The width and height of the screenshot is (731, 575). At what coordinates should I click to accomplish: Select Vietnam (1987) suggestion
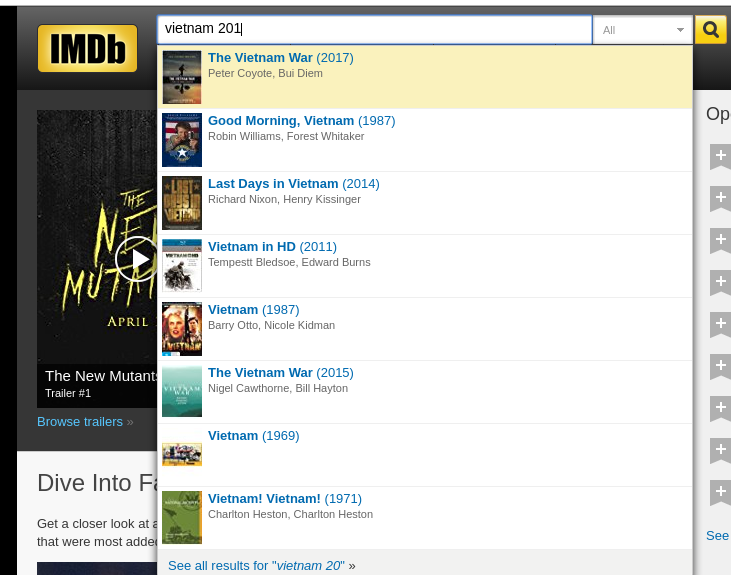pyautogui.click(x=425, y=329)
